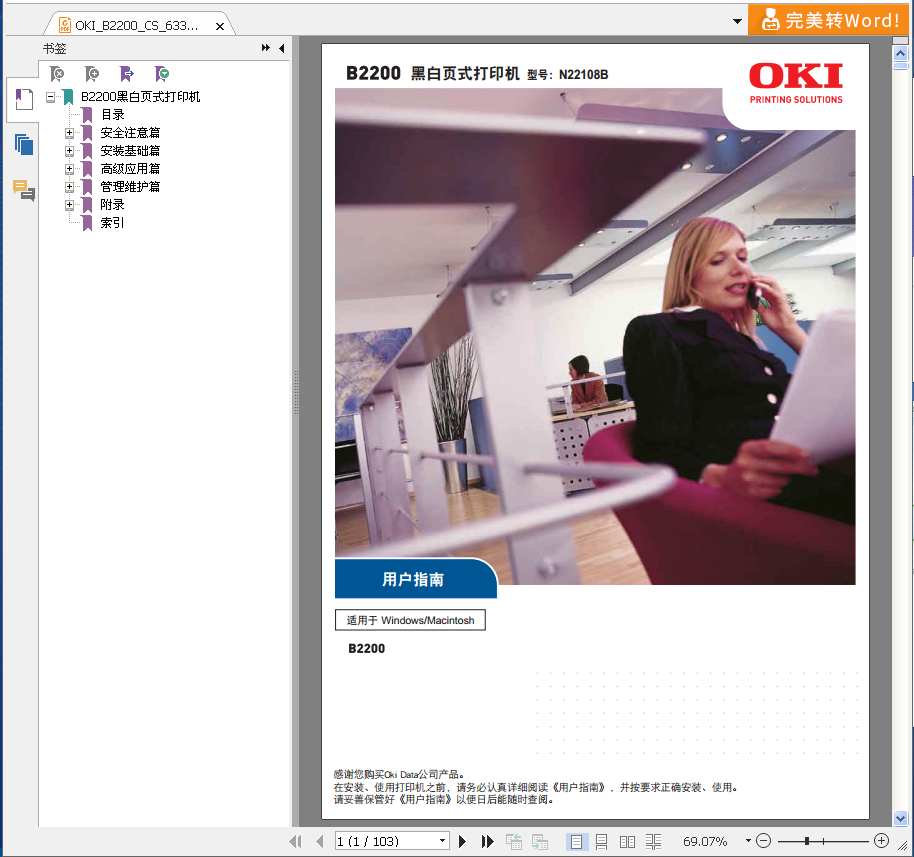Open the tab list dropdown arrow
This screenshot has width=914, height=857.
pyautogui.click(x=737, y=21)
